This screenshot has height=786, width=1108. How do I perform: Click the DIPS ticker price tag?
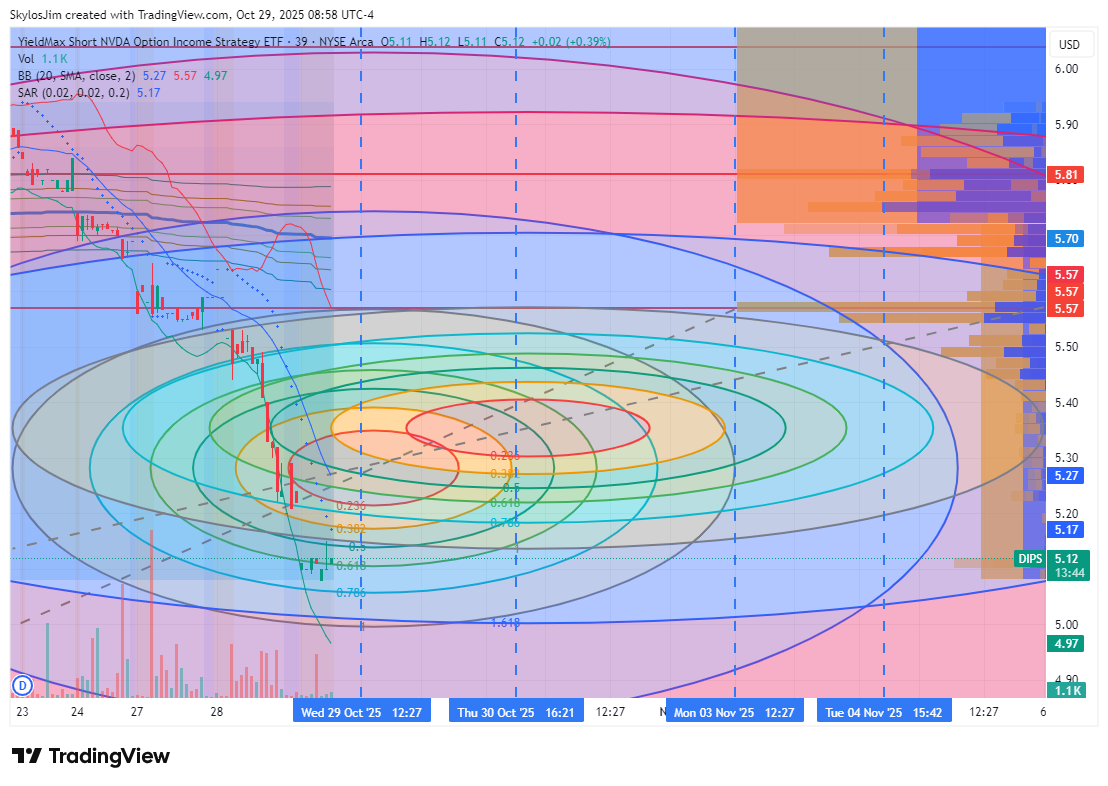coord(1031,558)
